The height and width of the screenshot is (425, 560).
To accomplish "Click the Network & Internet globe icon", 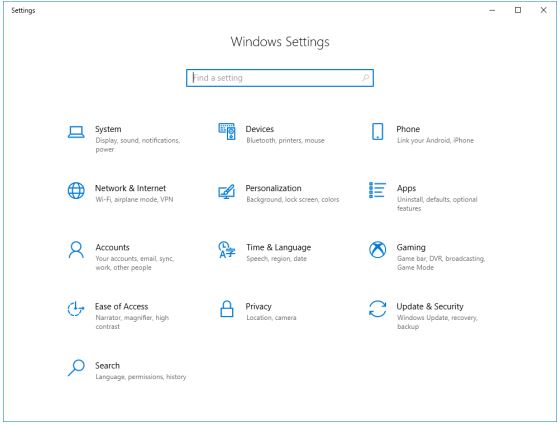I will pyautogui.click(x=76, y=190).
